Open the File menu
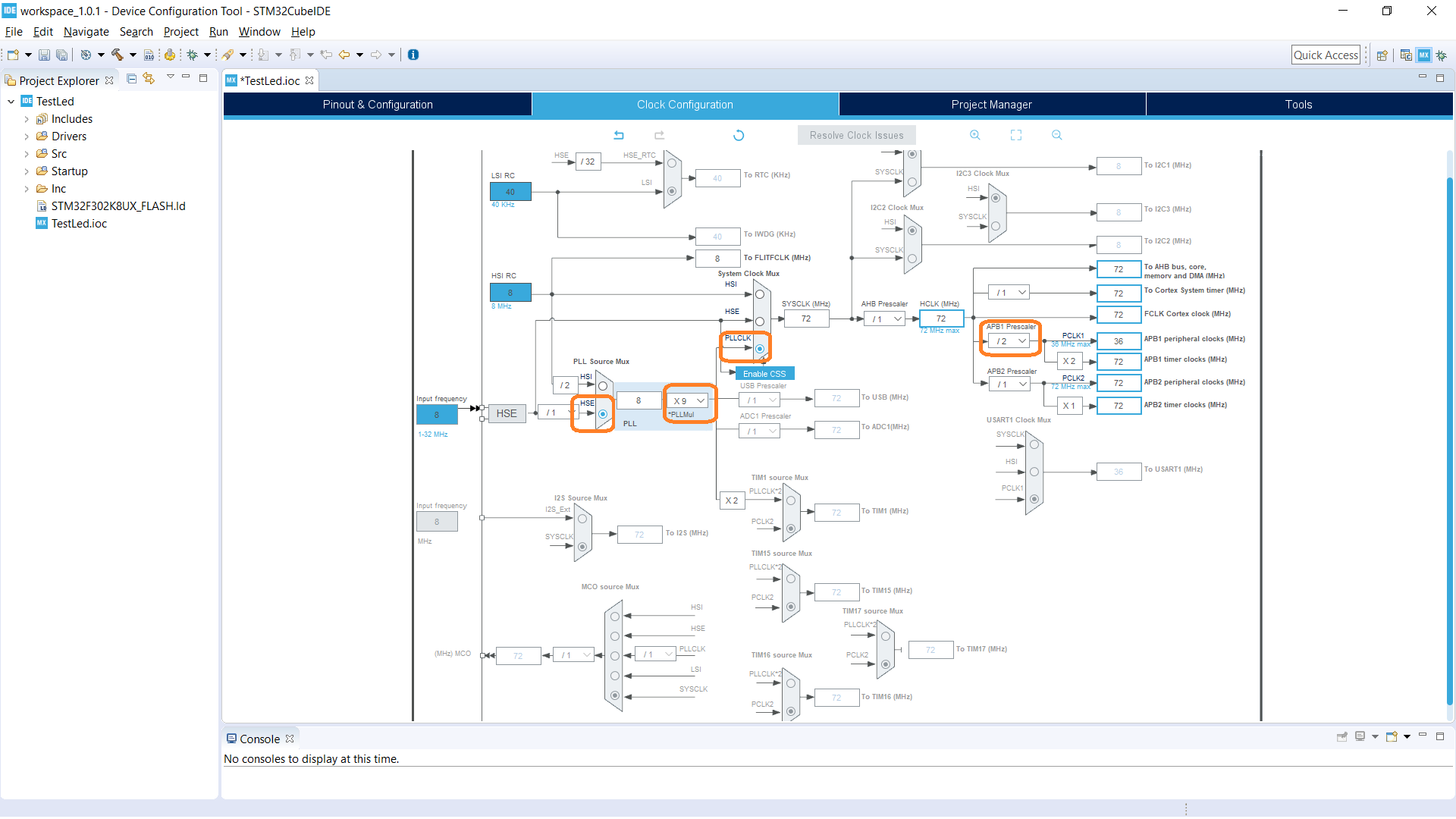Image resolution: width=1456 pixels, height=819 pixels. (x=14, y=32)
